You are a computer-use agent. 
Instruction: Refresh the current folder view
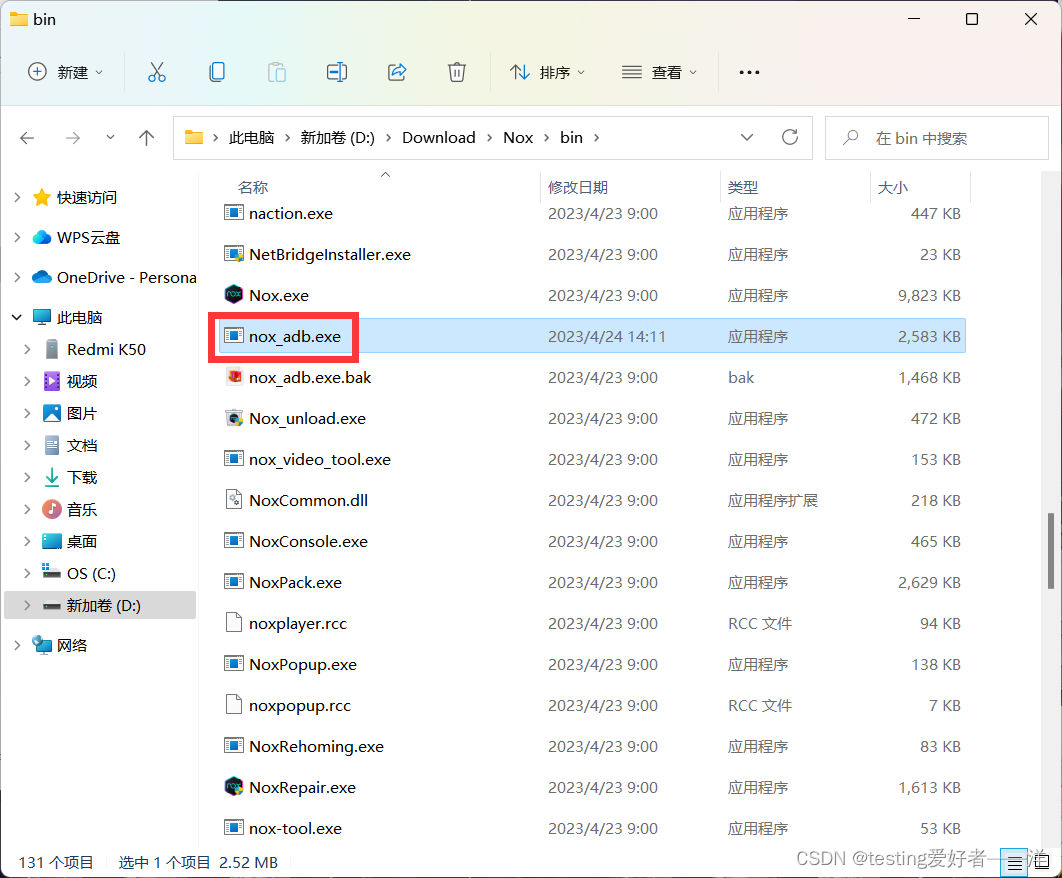click(790, 138)
